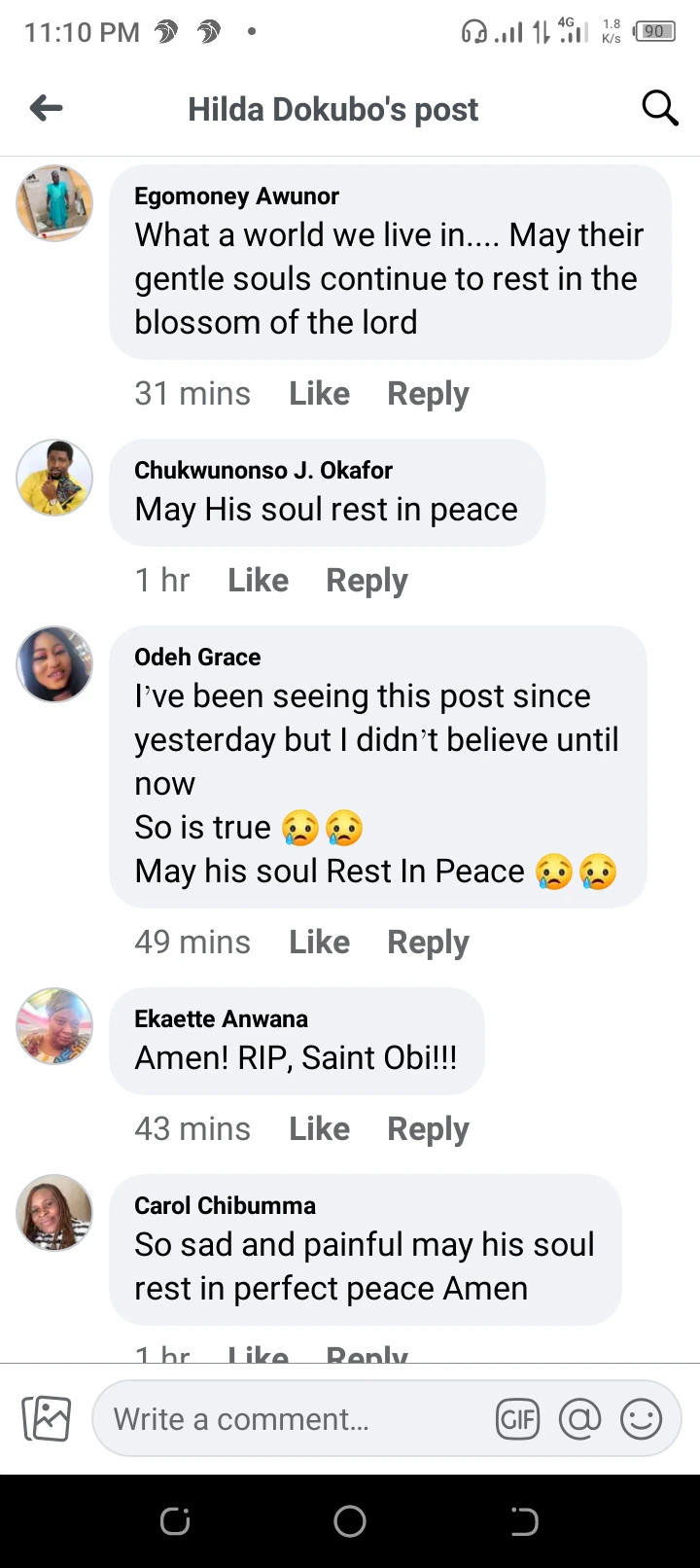Tap Ekaette Anwana's profile picture
The width and height of the screenshot is (700, 1568).
pos(54,1026)
